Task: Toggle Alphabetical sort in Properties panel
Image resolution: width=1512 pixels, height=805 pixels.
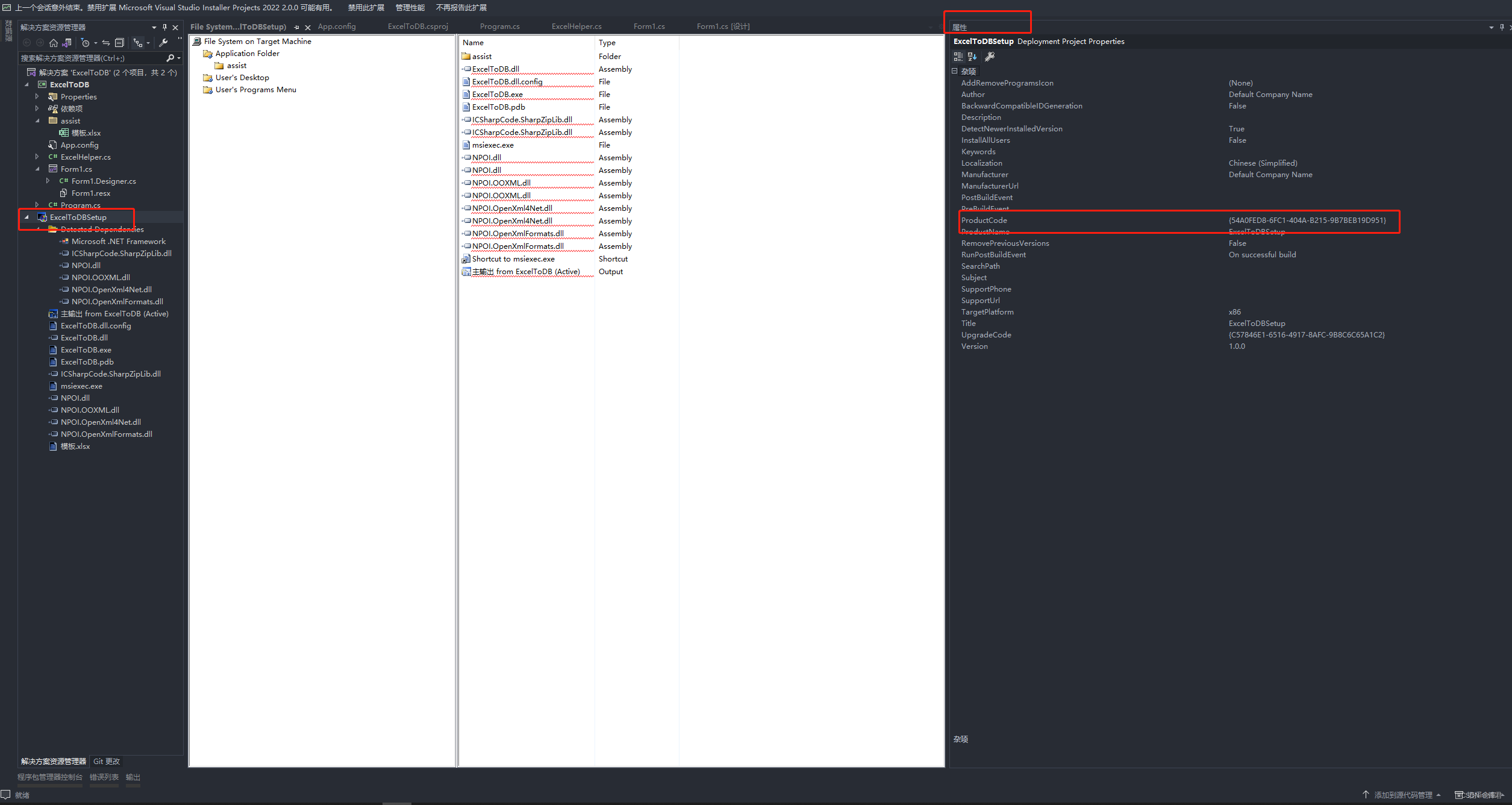Action: pos(972,57)
